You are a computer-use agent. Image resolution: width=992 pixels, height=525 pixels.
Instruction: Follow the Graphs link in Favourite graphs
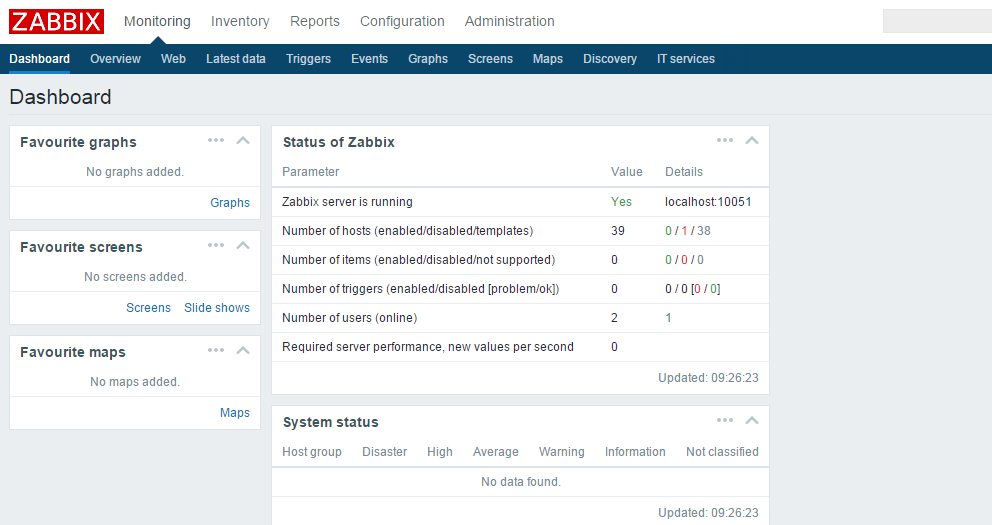[x=230, y=202]
